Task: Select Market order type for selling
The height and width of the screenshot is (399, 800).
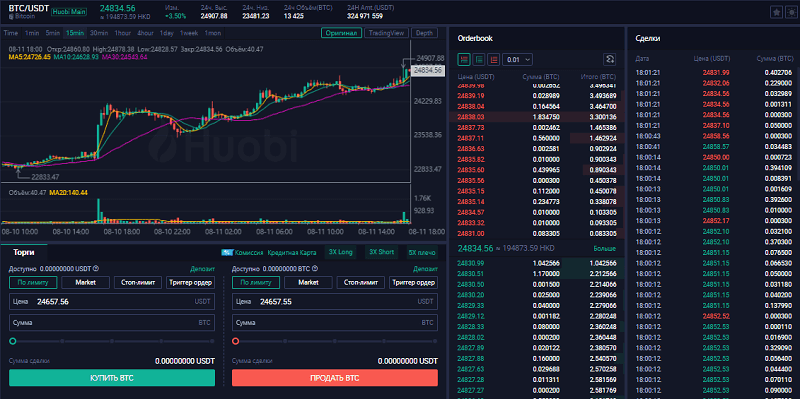Action: (308, 282)
